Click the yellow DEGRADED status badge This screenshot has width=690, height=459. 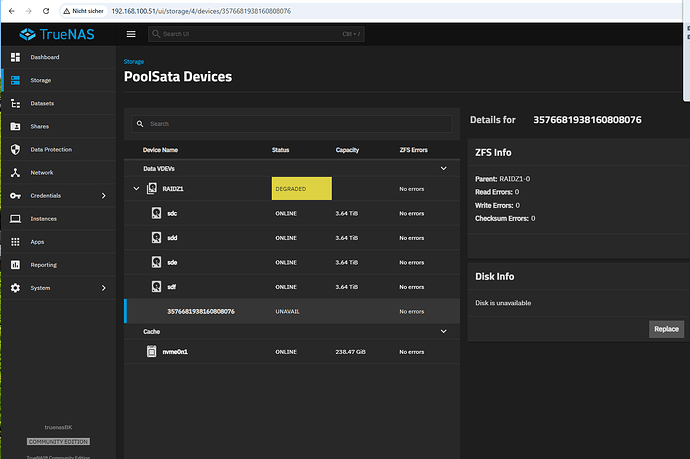(302, 188)
